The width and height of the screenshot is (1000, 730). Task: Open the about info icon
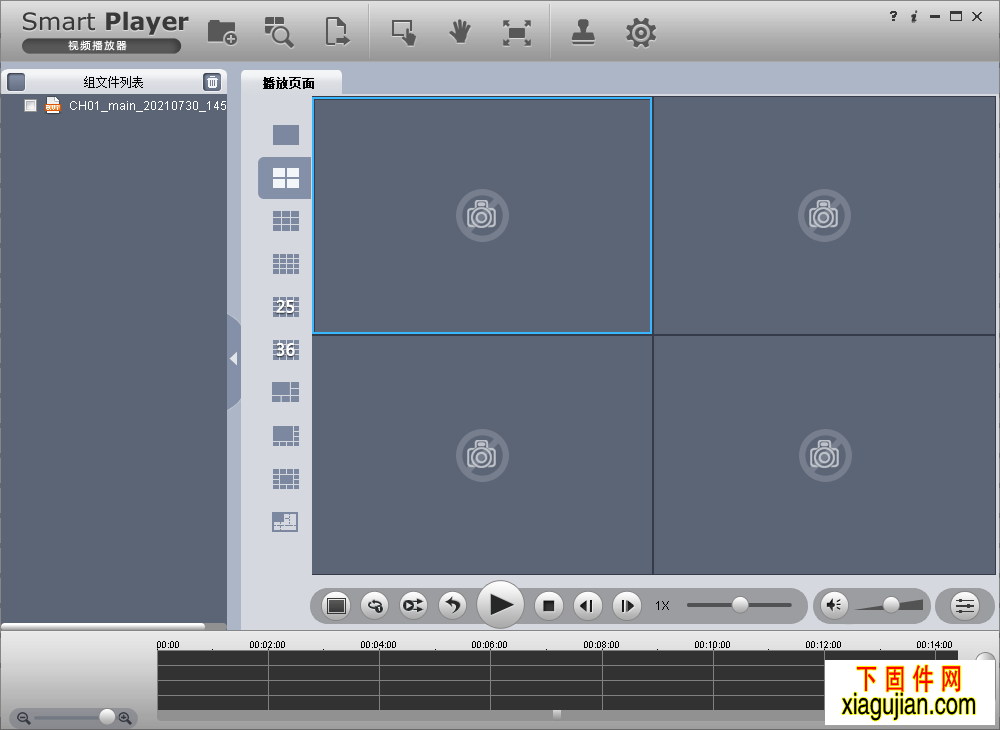tap(914, 17)
